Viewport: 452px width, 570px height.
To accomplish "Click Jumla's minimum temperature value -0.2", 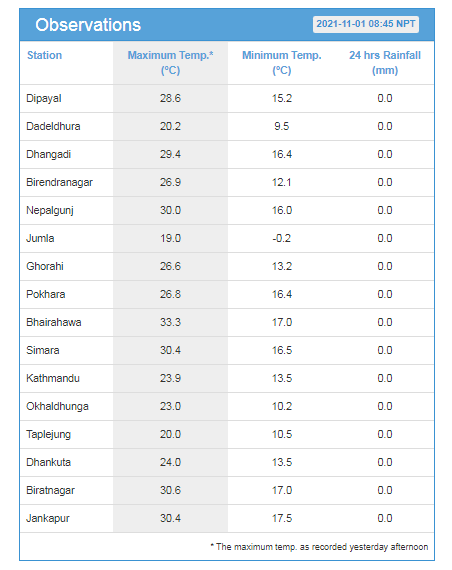I will [x=282, y=238].
